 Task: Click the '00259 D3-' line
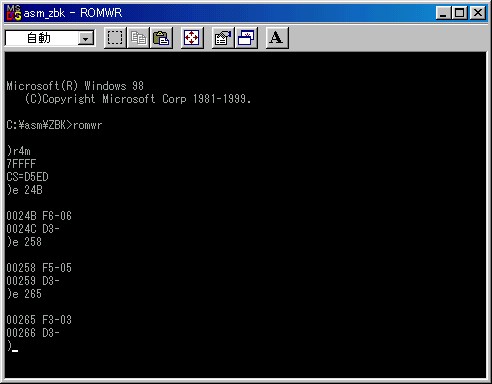[x=33, y=281]
